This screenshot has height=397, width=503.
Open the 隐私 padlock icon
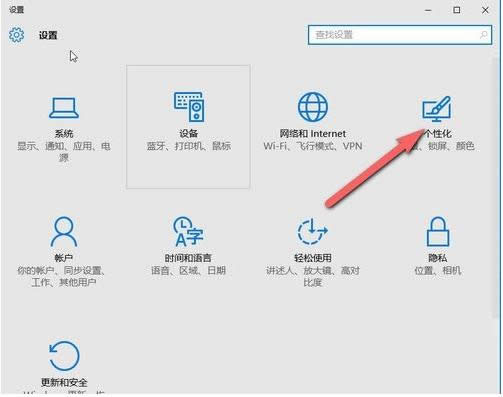438,231
